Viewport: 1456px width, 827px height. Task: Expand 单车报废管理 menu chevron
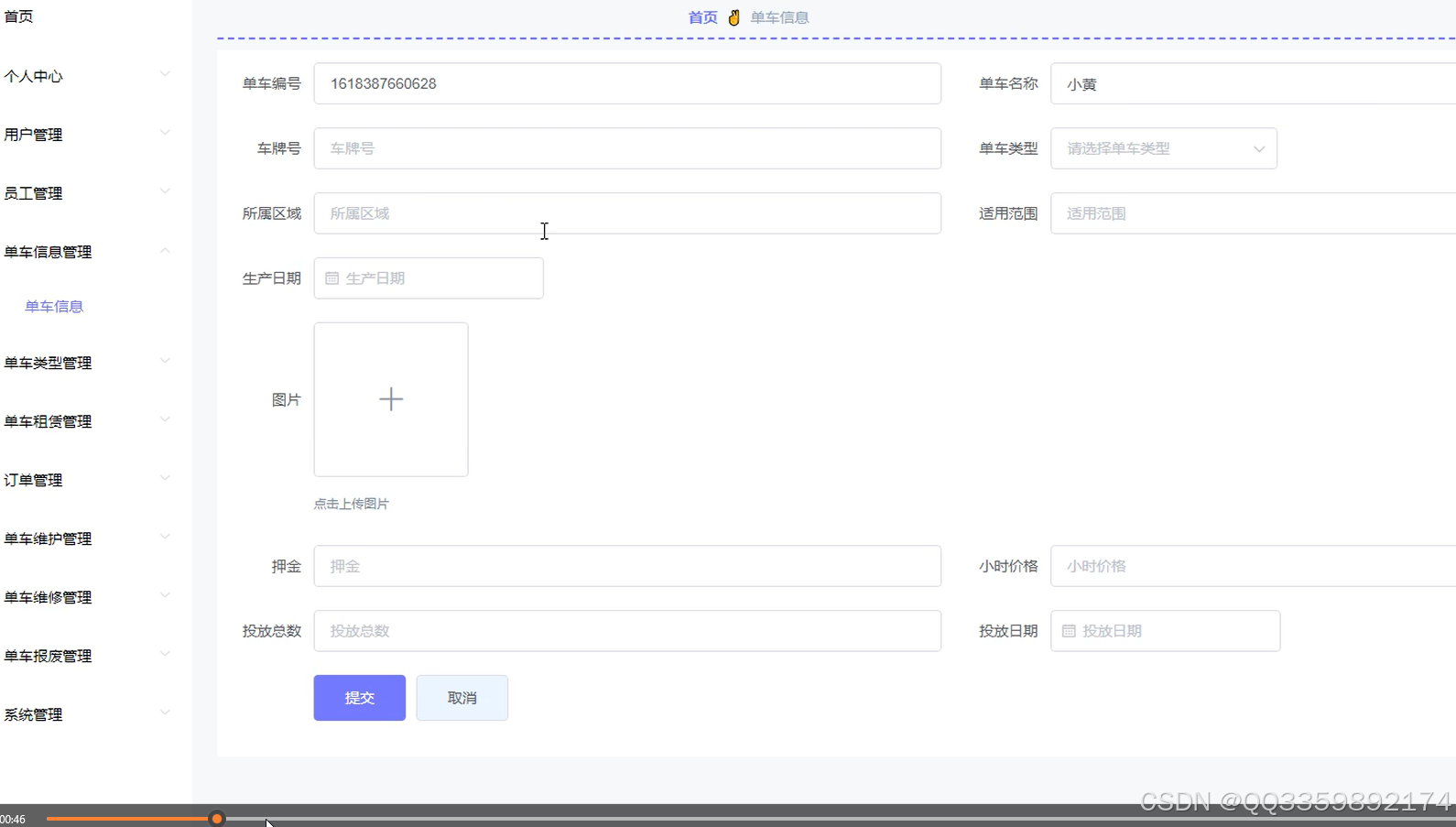tap(165, 654)
